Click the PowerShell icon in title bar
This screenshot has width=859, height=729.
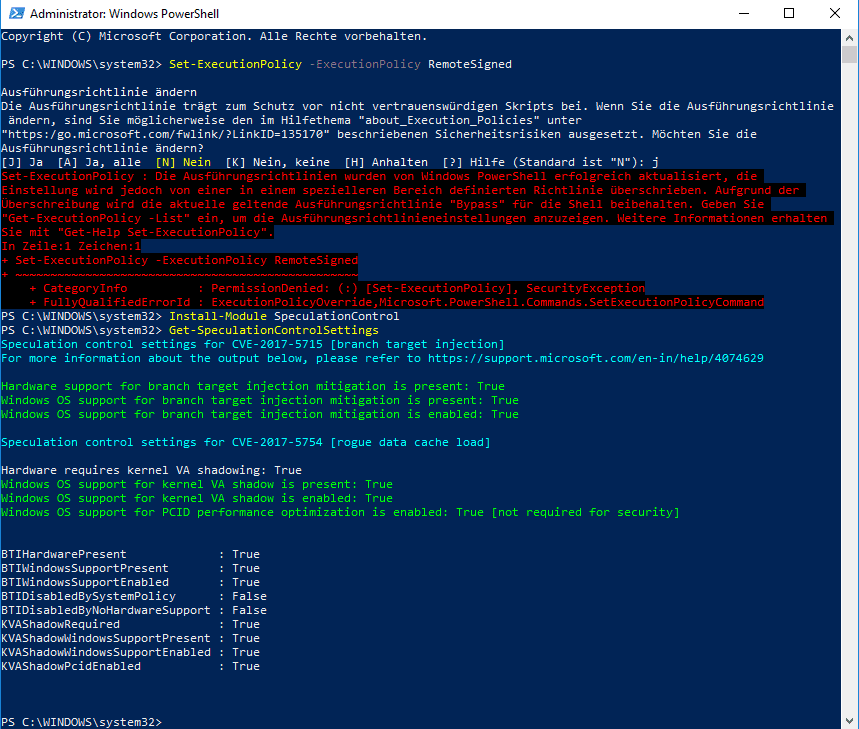point(16,13)
